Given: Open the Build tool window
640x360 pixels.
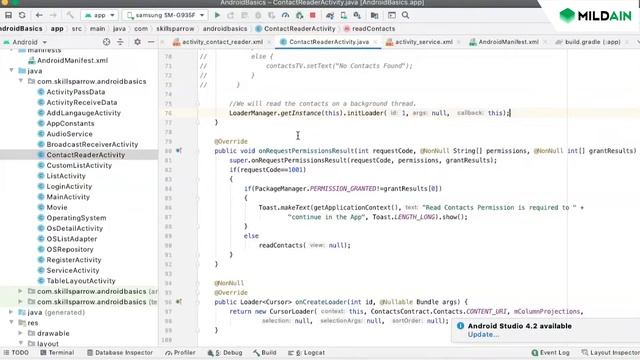Looking at the screenshot, I should point(264,352).
